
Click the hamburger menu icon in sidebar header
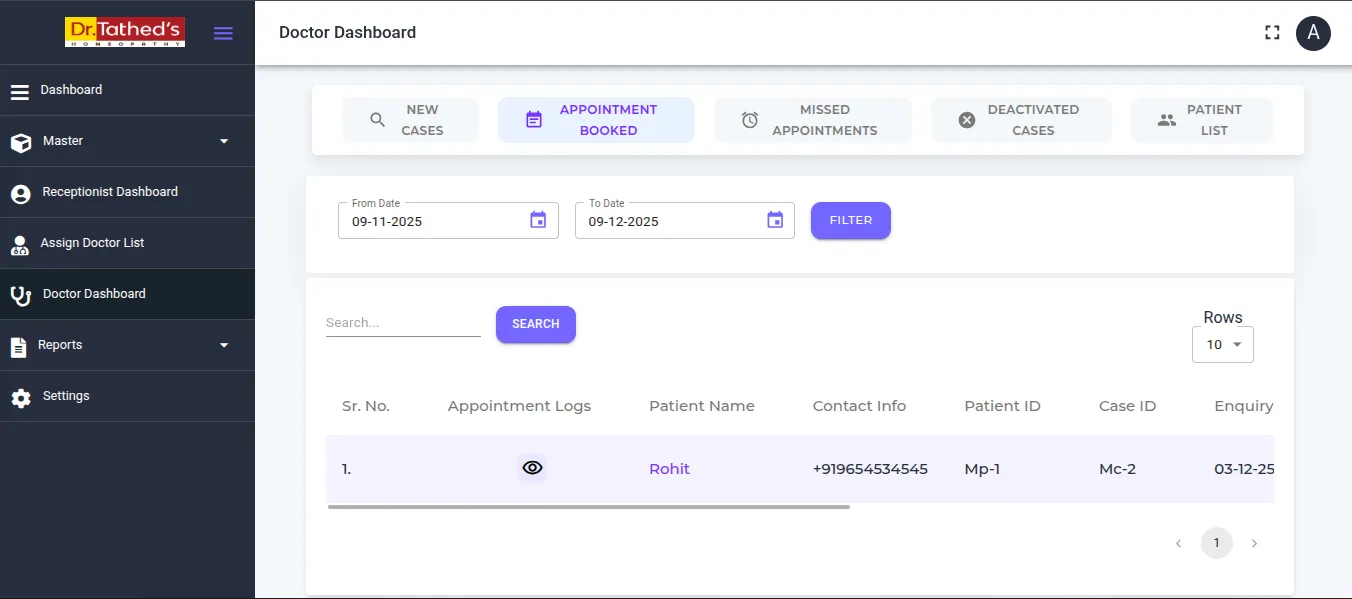223,32
